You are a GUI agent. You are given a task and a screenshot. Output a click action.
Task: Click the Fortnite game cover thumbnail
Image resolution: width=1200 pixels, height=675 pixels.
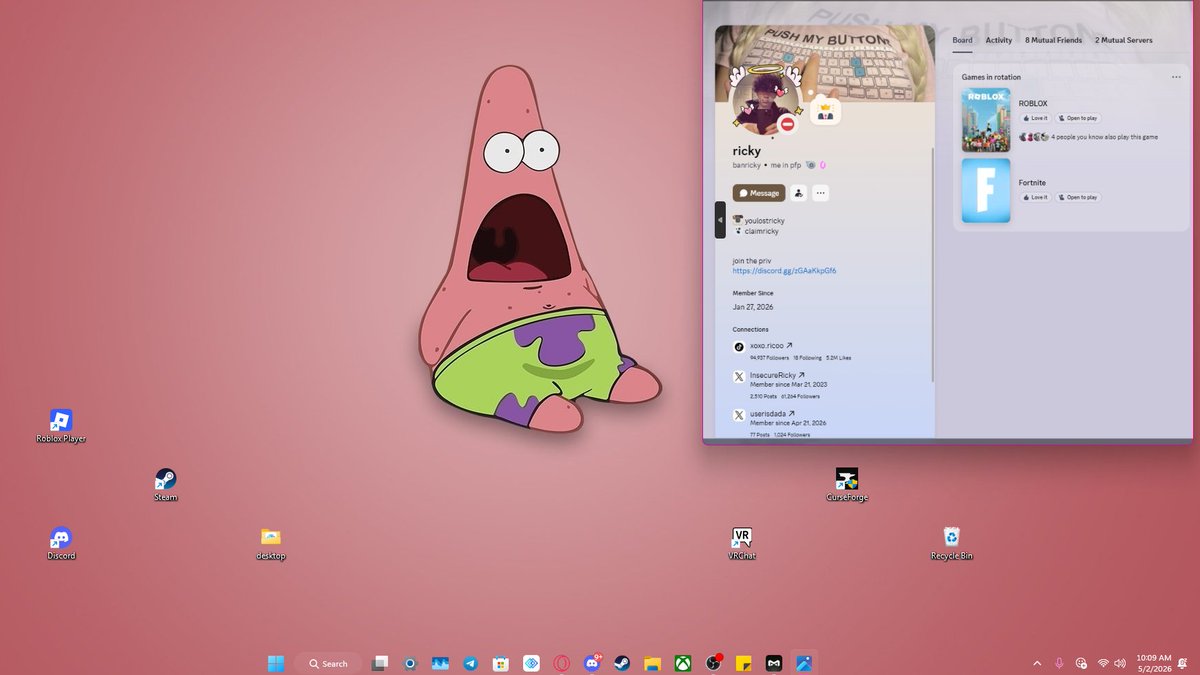pyautogui.click(x=986, y=191)
